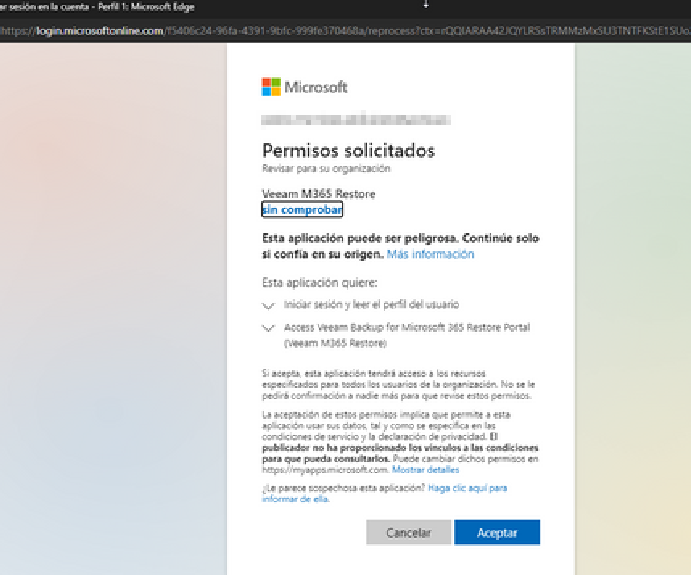Click the login.microsoftonline.com address bar
Image resolution: width=691 pixels, height=575 pixels.
pyautogui.click(x=346, y=31)
